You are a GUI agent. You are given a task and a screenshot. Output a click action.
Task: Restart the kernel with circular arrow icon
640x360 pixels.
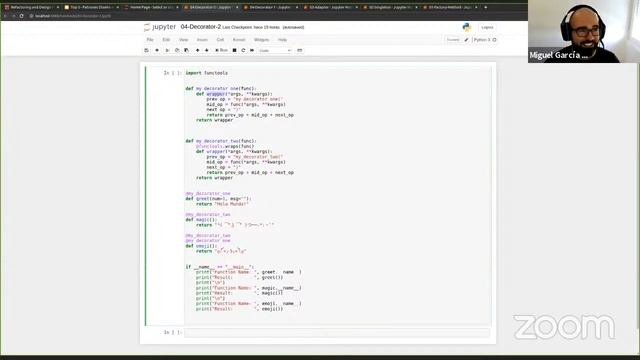pos(243,50)
